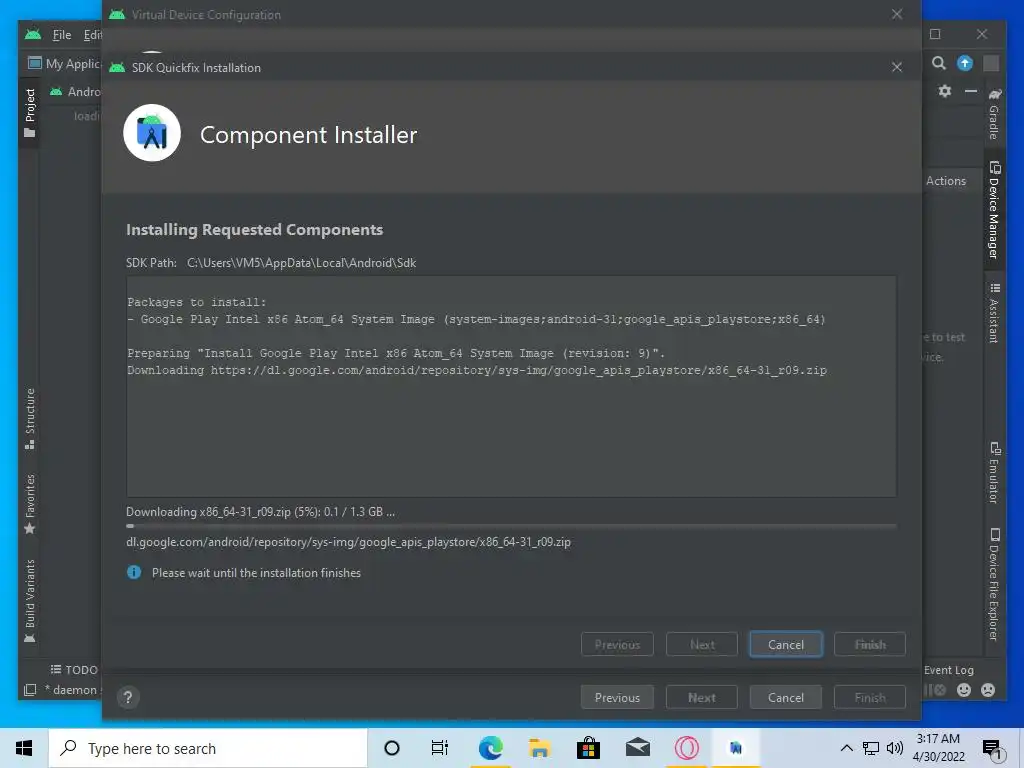
Task: Open the notification center icon
Action: (992, 749)
